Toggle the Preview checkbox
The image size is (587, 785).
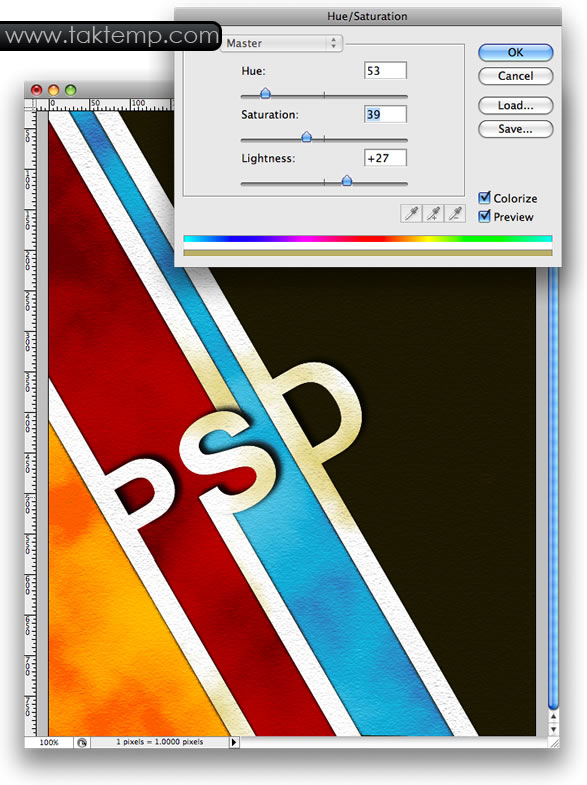coord(484,216)
